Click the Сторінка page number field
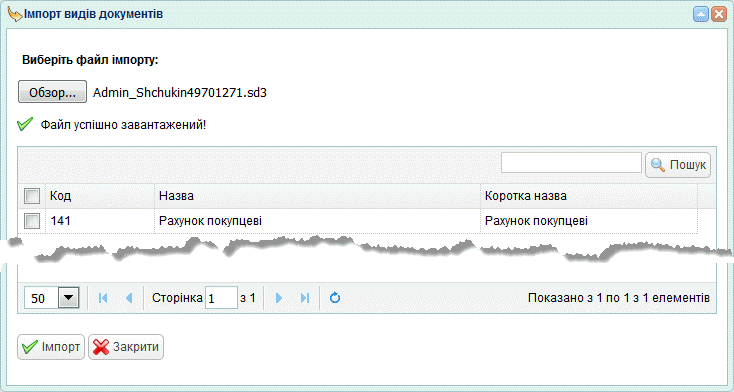734x392 pixels. (x=221, y=298)
